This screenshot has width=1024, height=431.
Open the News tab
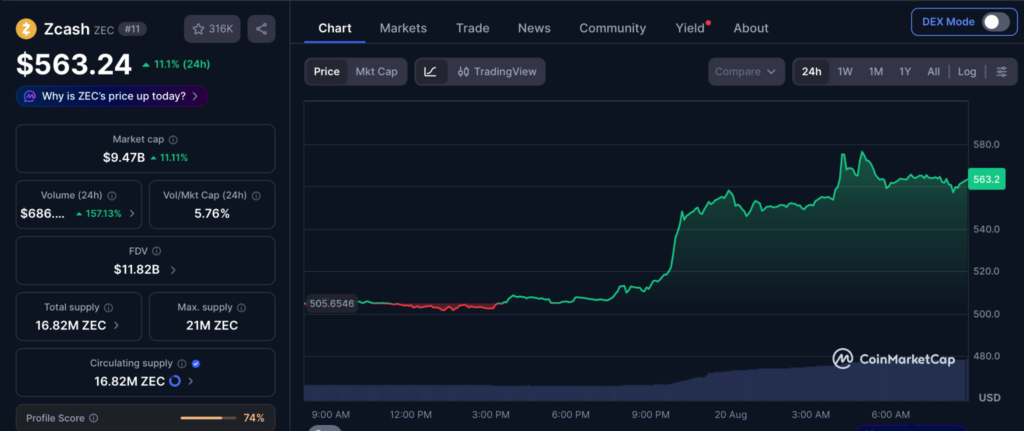point(534,28)
